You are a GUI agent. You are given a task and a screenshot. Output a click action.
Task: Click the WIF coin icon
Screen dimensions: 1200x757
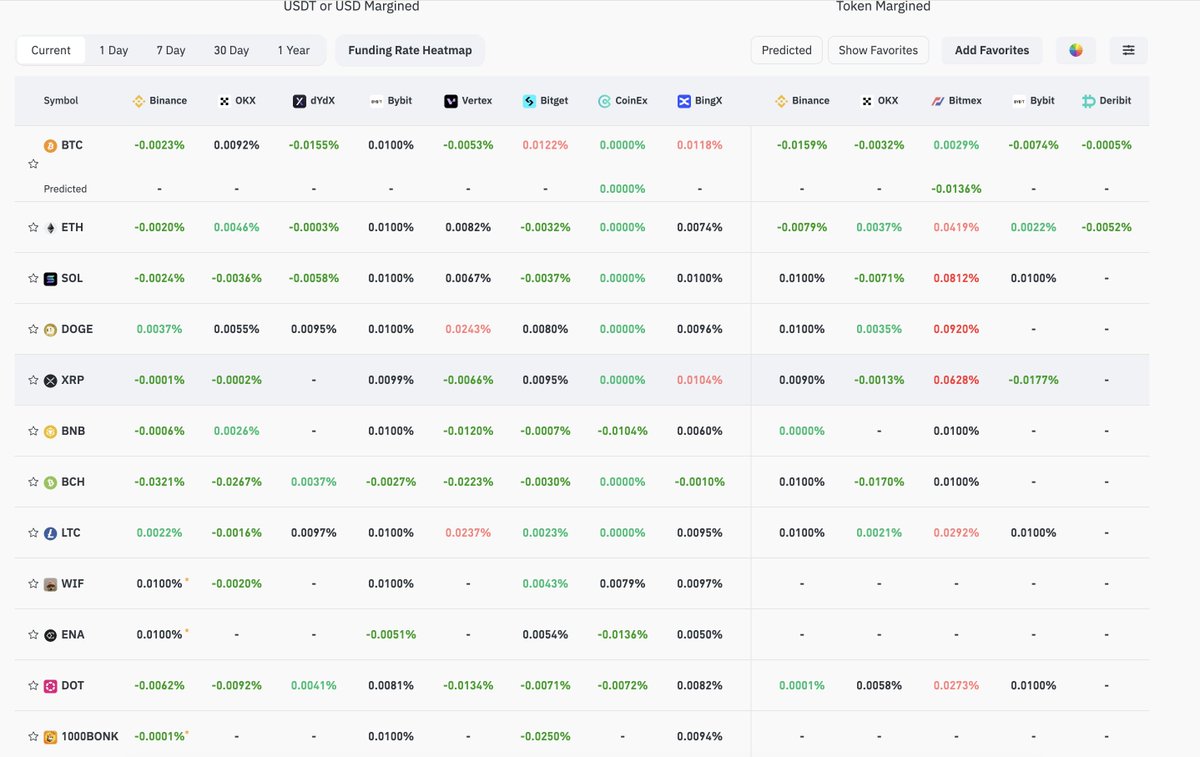(50, 584)
